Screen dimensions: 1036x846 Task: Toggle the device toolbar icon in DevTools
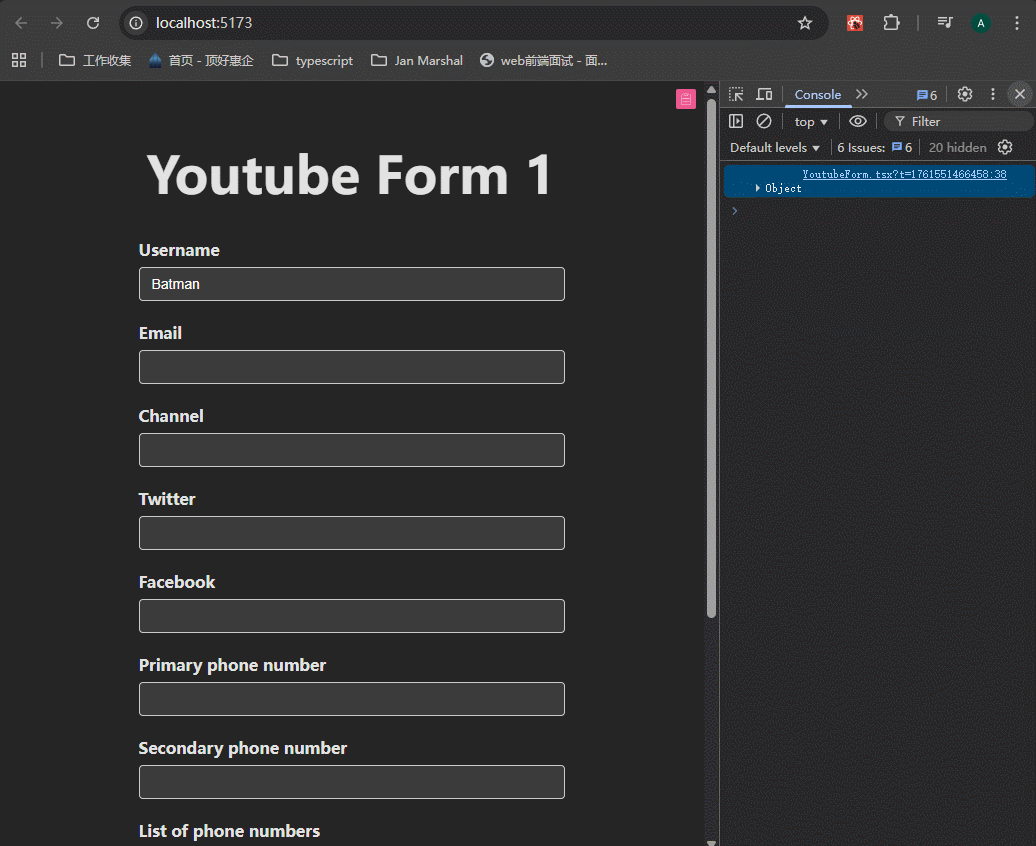[764, 94]
